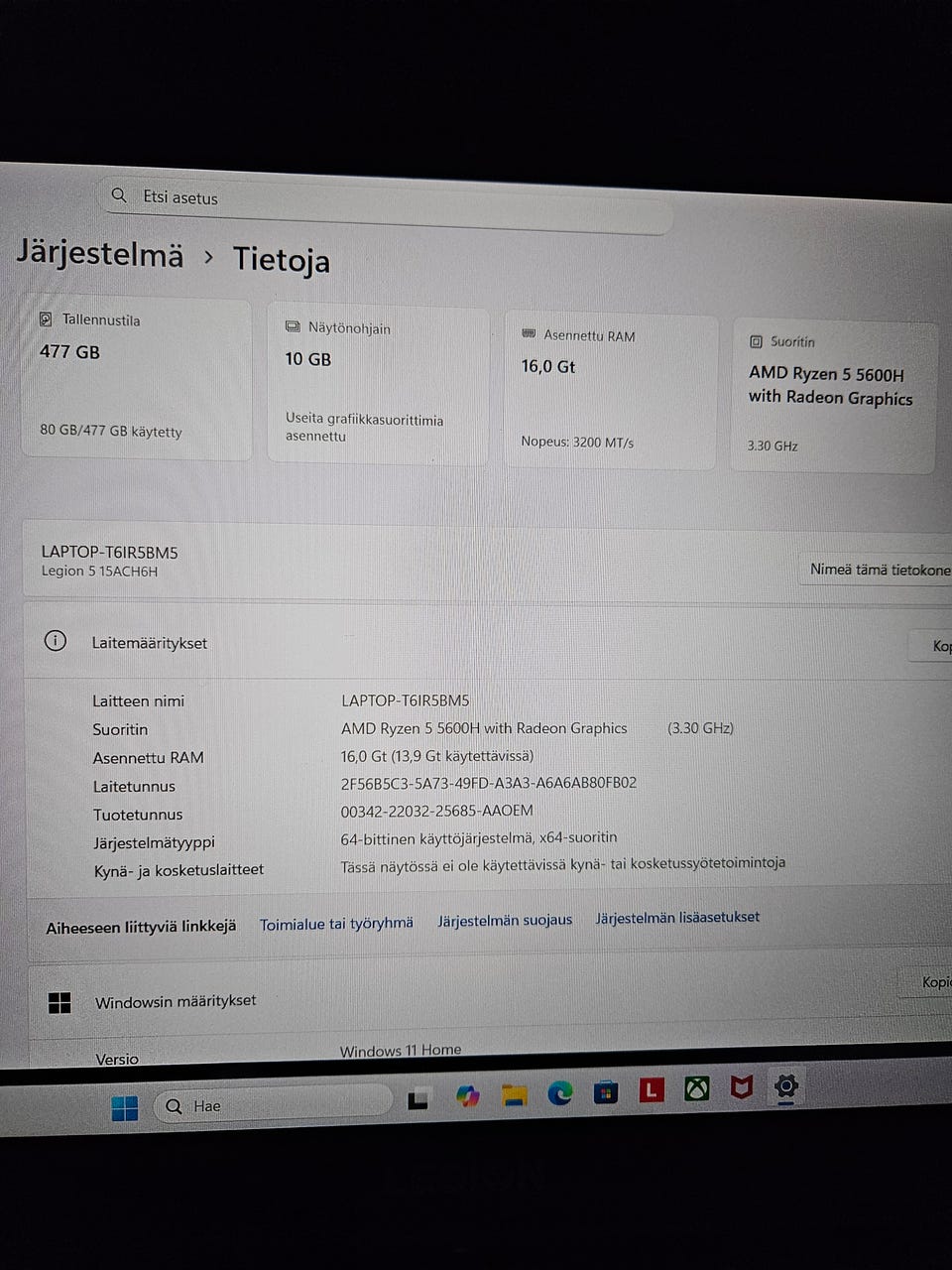Click the 64-bittinen käyttöjärjestelmä value
The image size is (952, 1270).
pyautogui.click(x=479, y=837)
